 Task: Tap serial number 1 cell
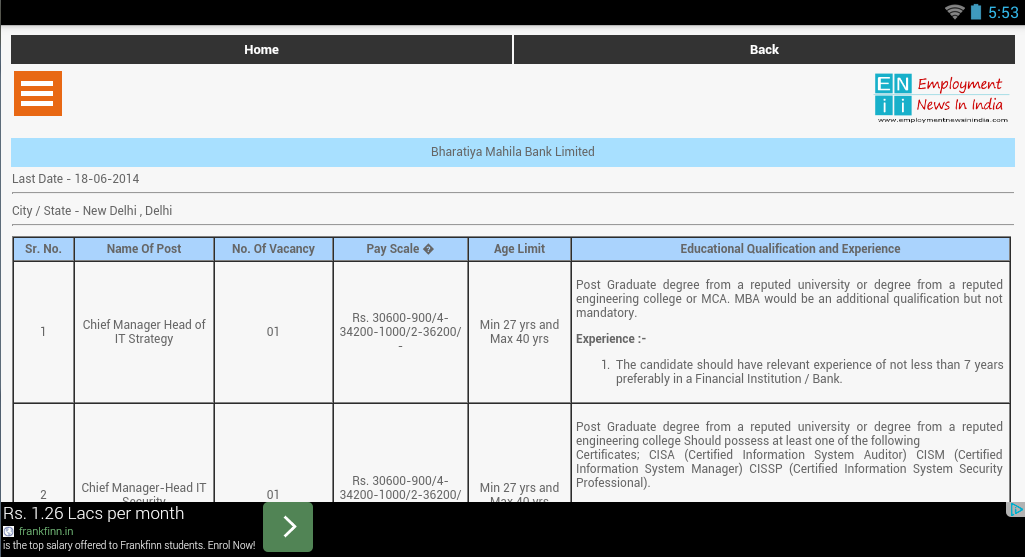(43, 331)
